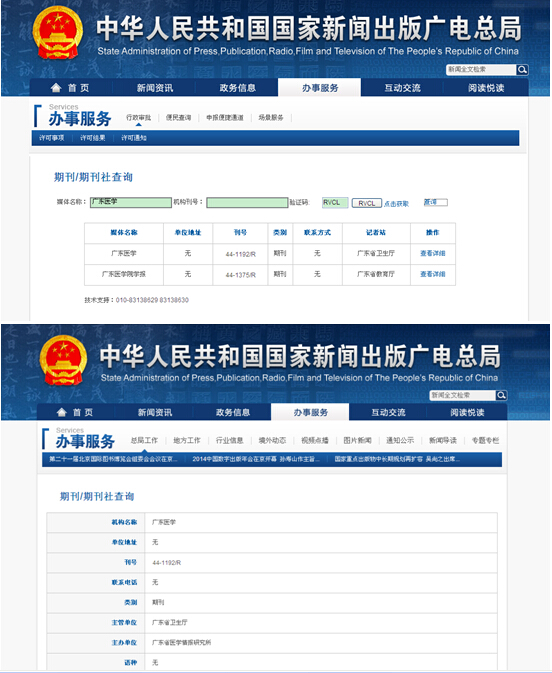The width and height of the screenshot is (552, 673).
Task: Click the 广东医学院学报 name cell in the table
Action: click(x=124, y=274)
